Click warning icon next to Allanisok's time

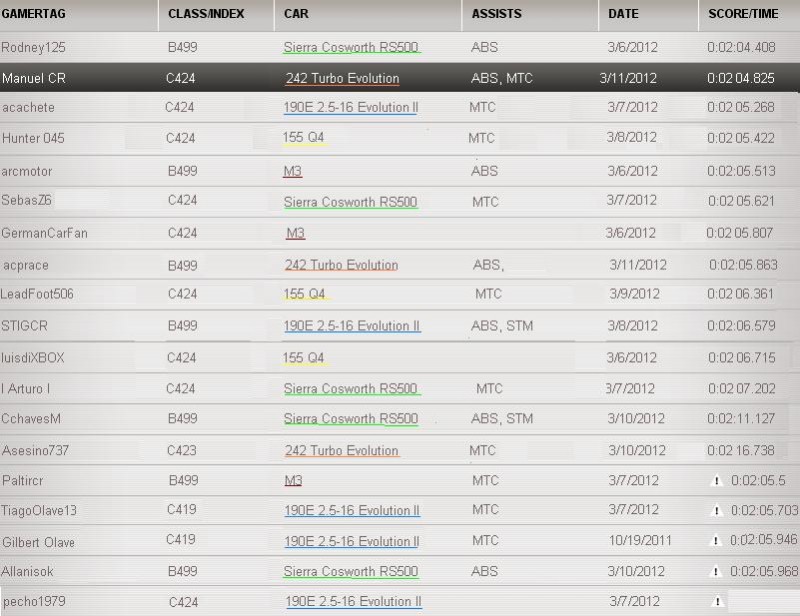coord(715,572)
